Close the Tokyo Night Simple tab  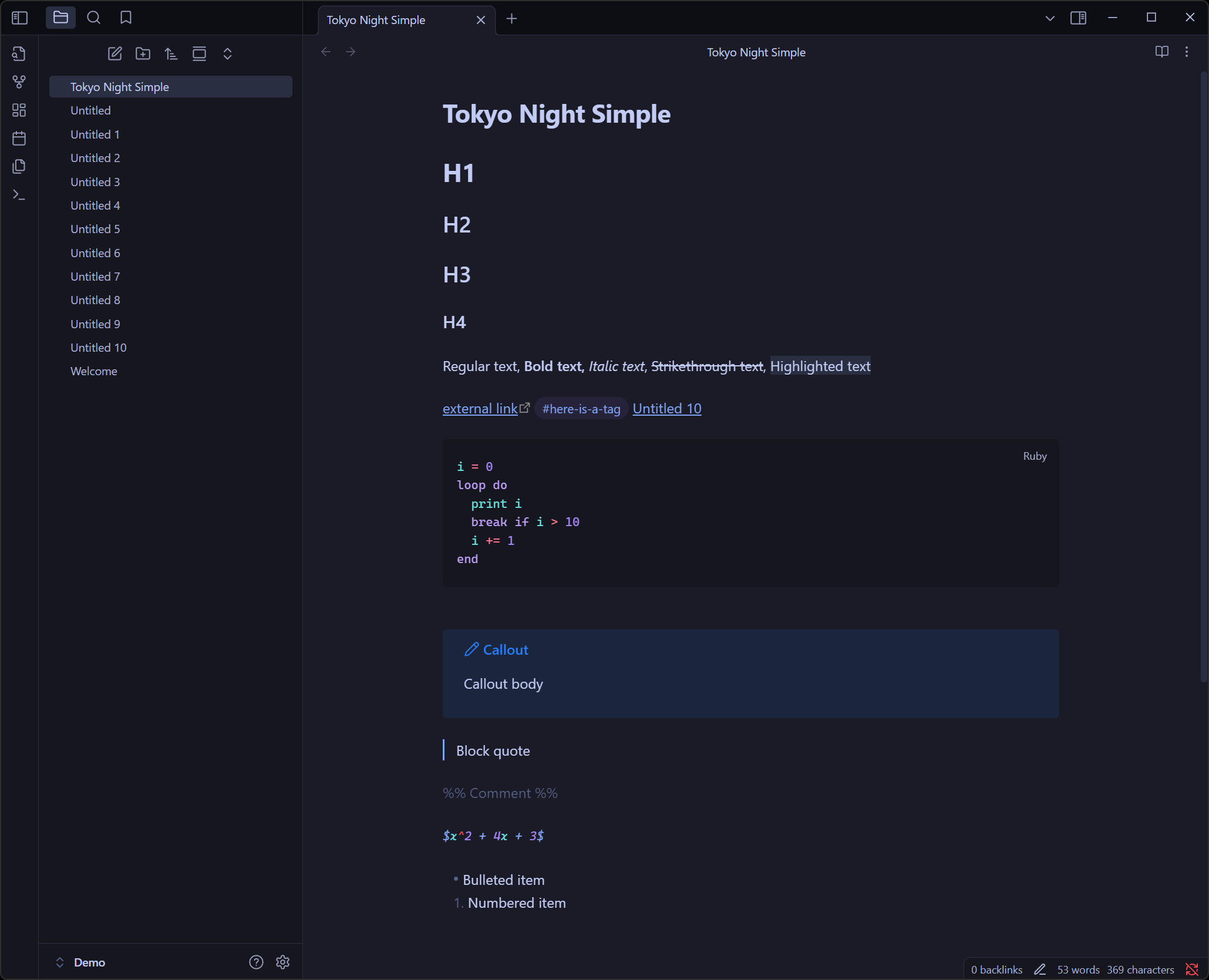481,20
